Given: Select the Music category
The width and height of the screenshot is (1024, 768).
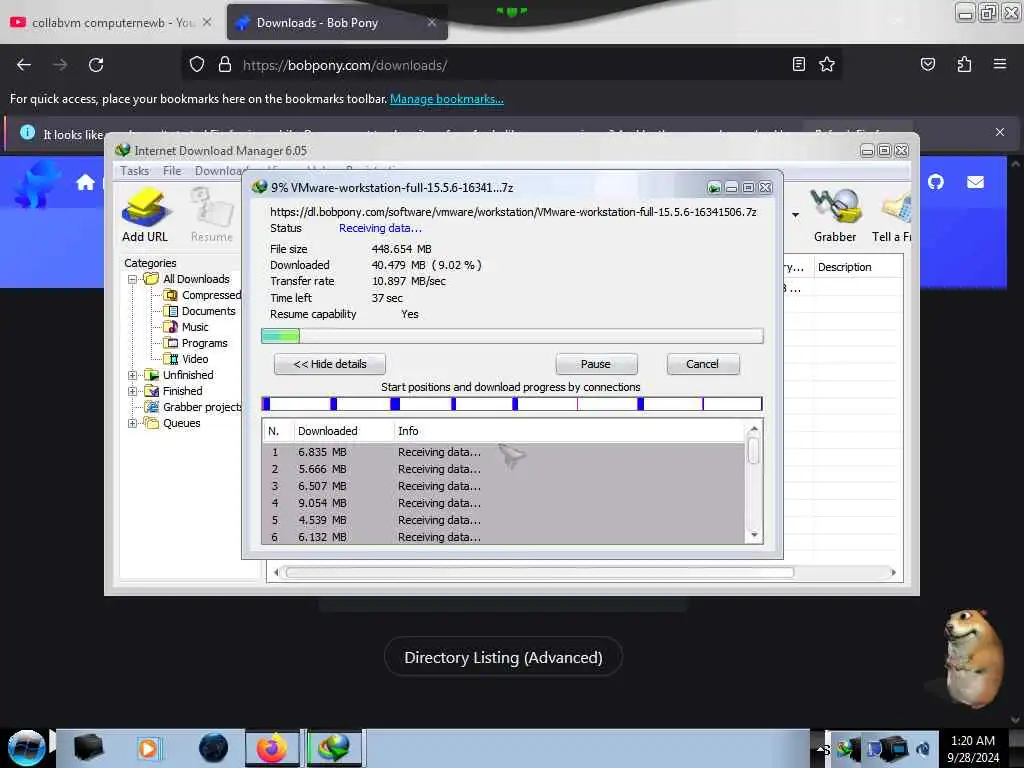Looking at the screenshot, I should tap(186, 327).
